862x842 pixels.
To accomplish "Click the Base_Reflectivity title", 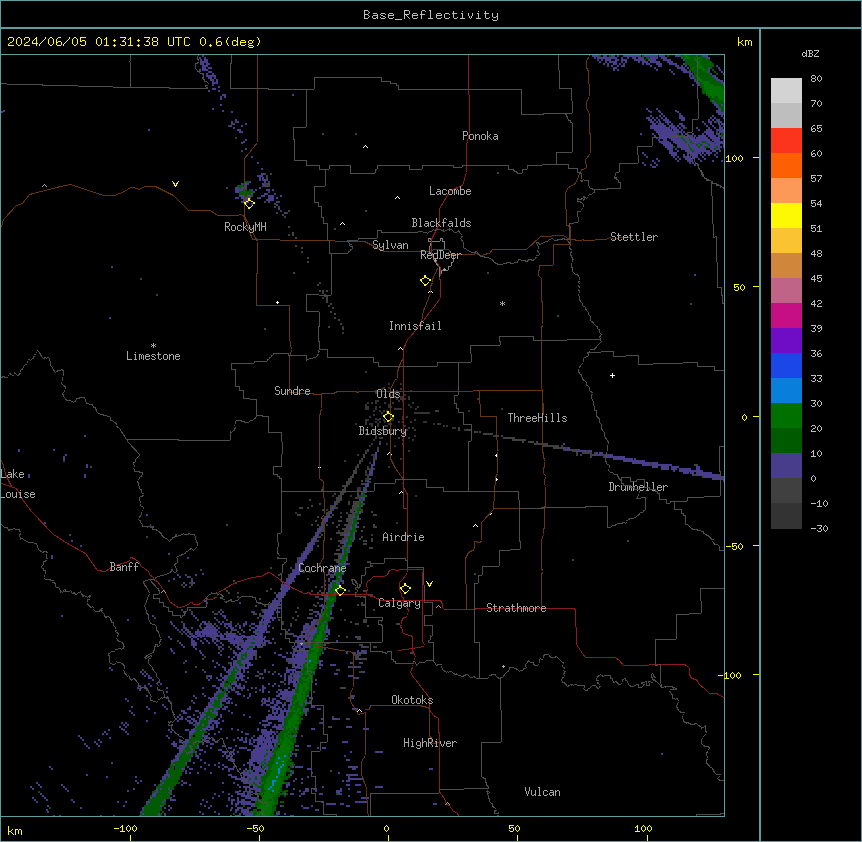I will (431, 15).
